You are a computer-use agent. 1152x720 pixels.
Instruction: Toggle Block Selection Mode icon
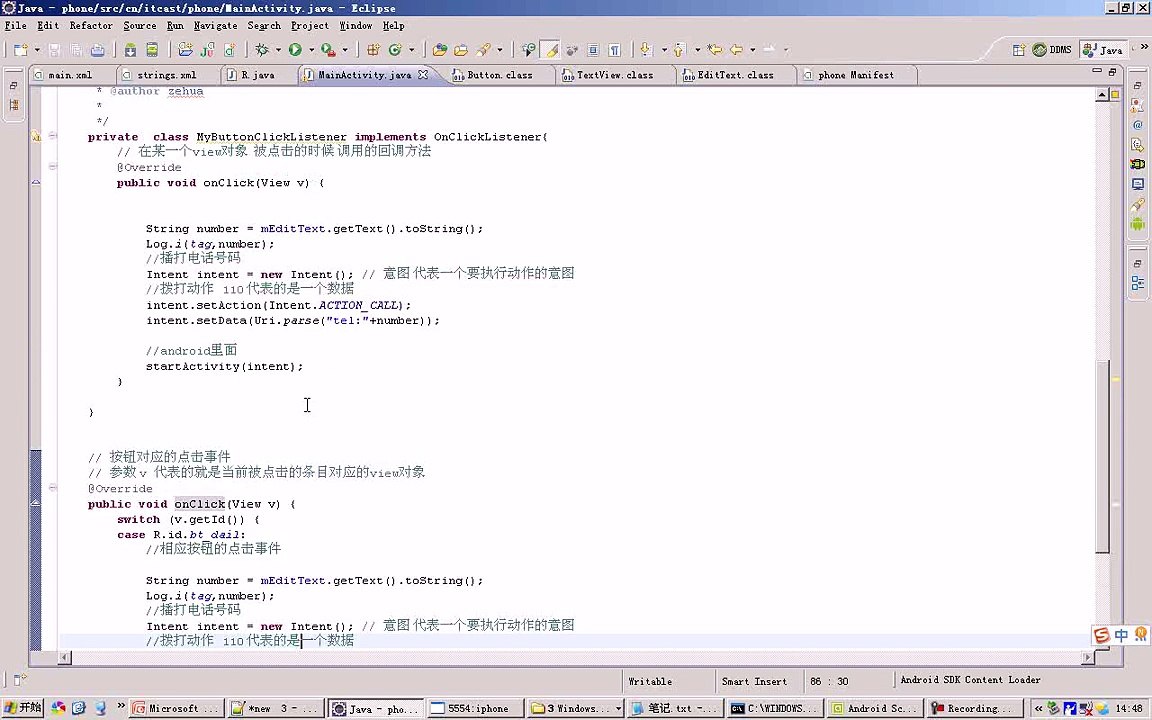pyautogui.click(x=593, y=50)
